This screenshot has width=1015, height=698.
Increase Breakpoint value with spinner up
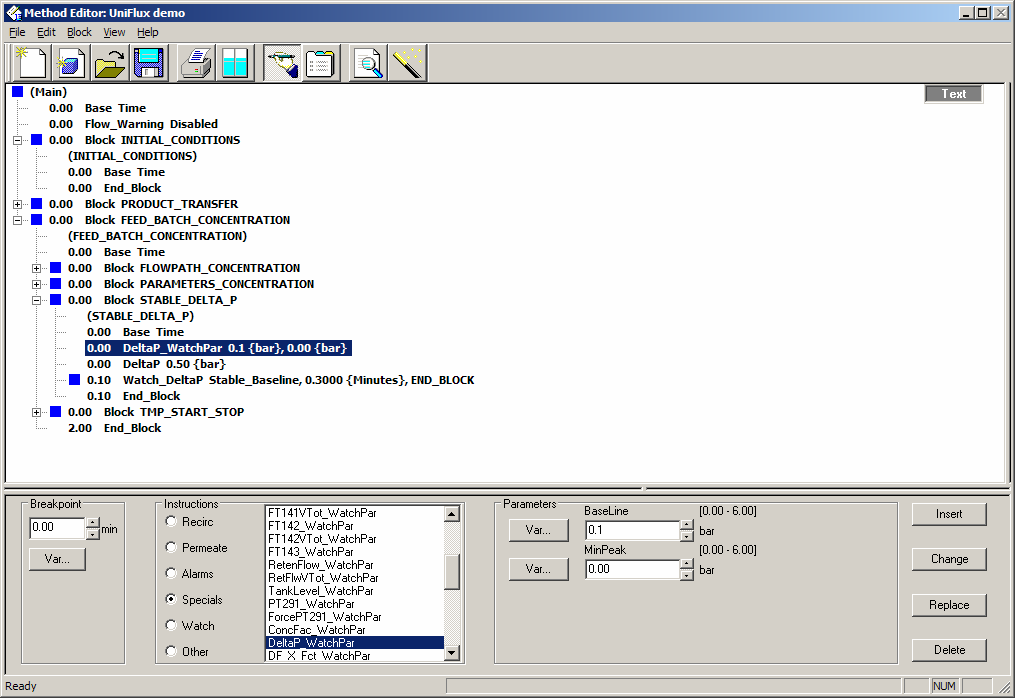[93, 523]
